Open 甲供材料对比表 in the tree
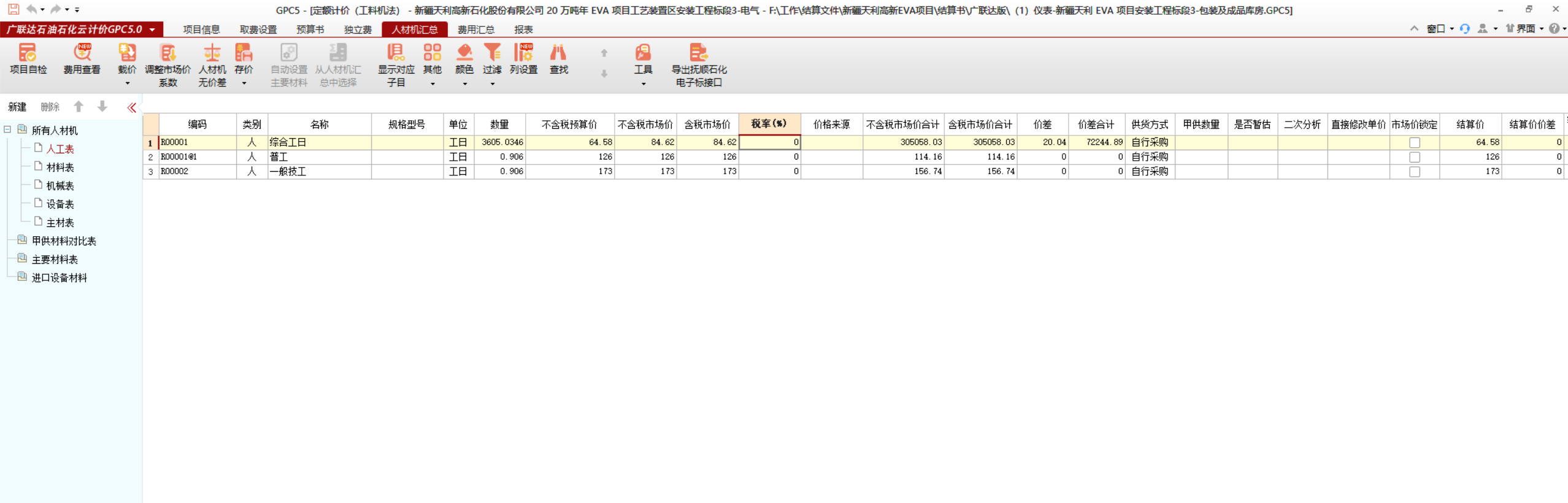 [64, 241]
